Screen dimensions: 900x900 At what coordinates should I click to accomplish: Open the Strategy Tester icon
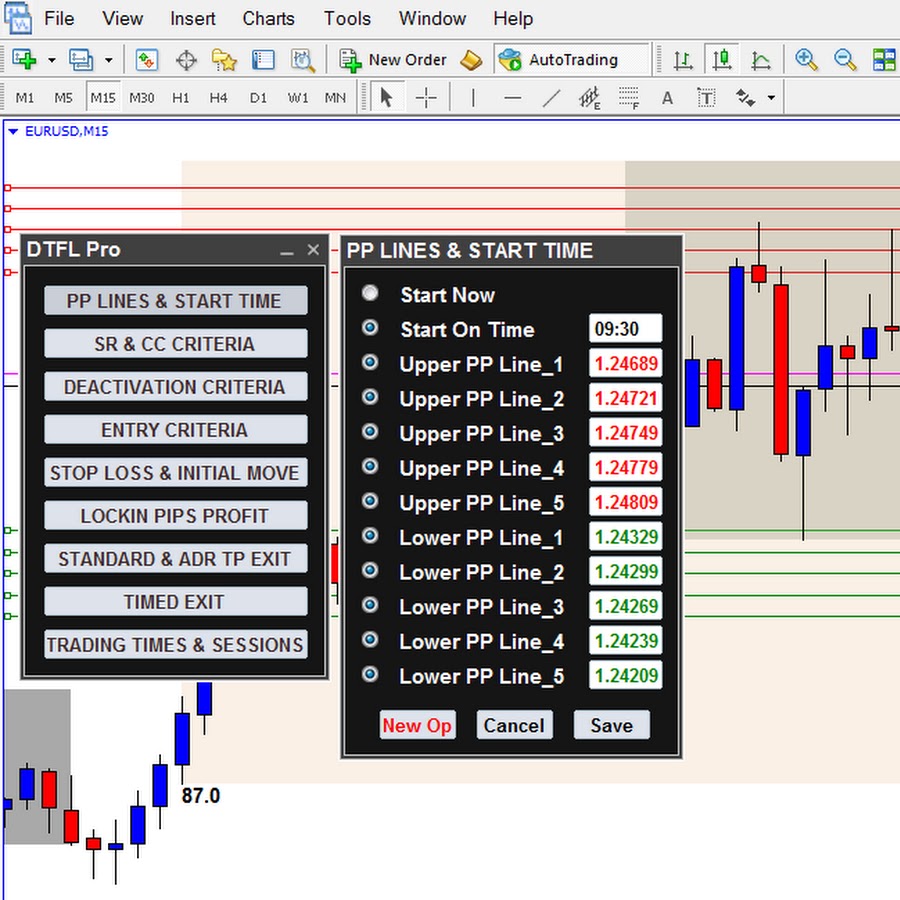tap(302, 60)
